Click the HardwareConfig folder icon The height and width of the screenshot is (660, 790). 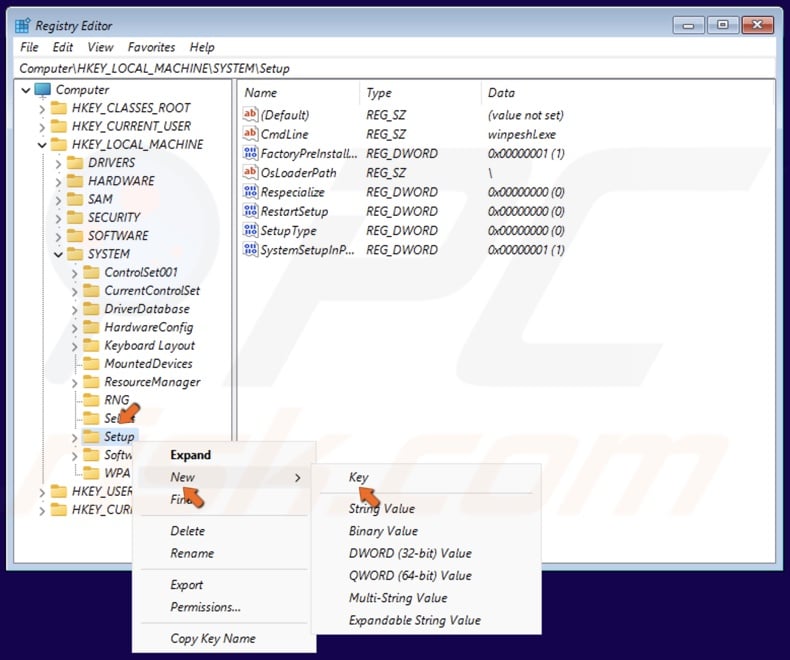(91, 327)
